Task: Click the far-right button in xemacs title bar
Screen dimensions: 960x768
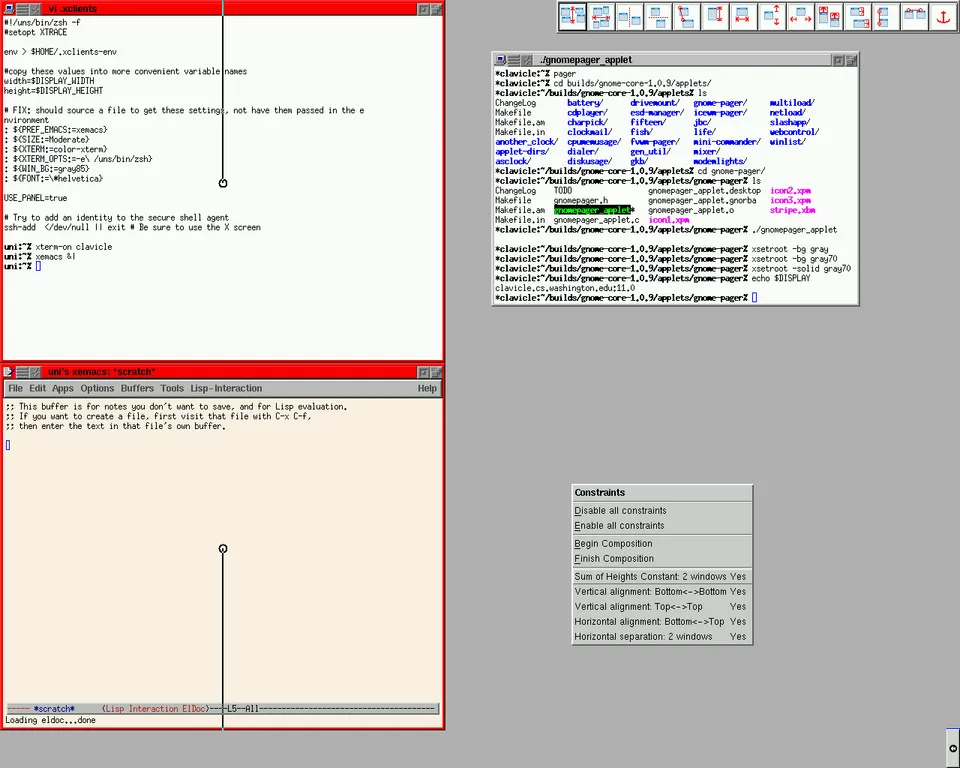Action: (x=437, y=372)
